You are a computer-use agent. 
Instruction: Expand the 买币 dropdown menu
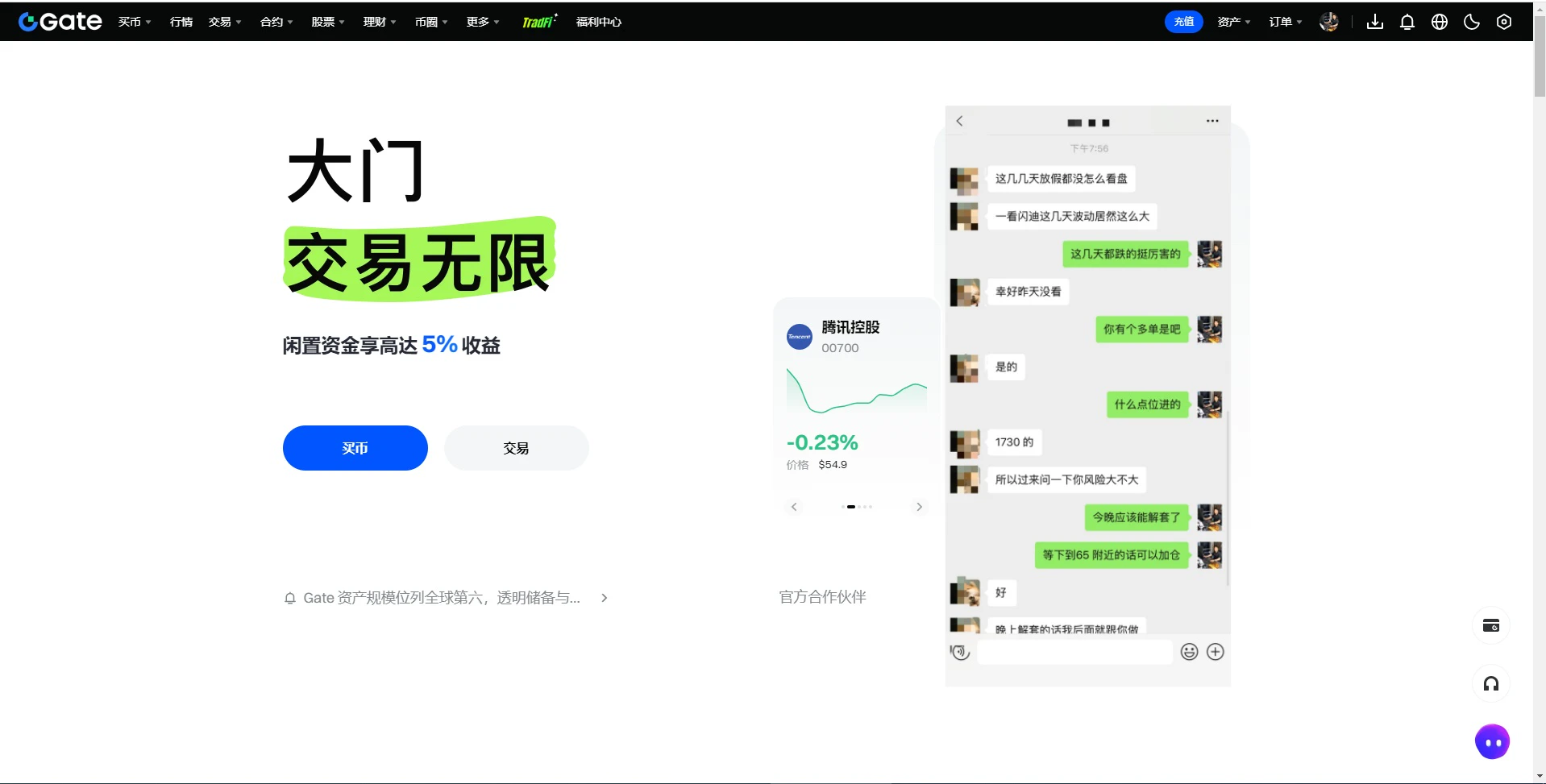(x=135, y=22)
